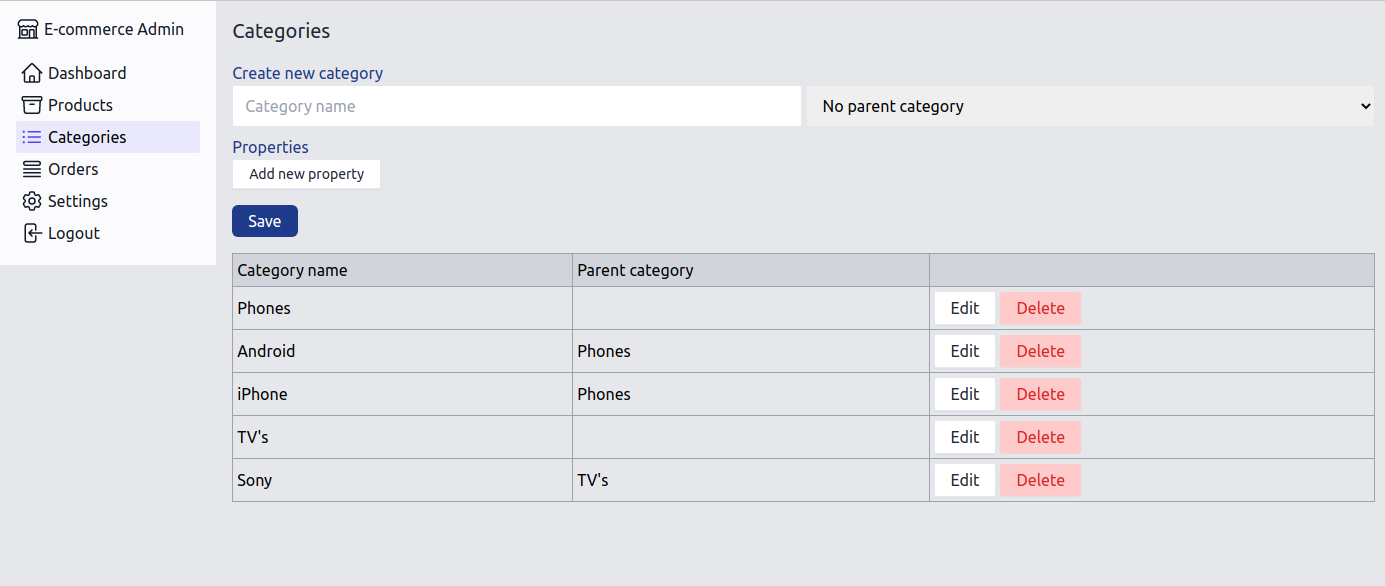Open Settings from the sidebar
Viewport: 1385px width, 586px height.
[77, 201]
